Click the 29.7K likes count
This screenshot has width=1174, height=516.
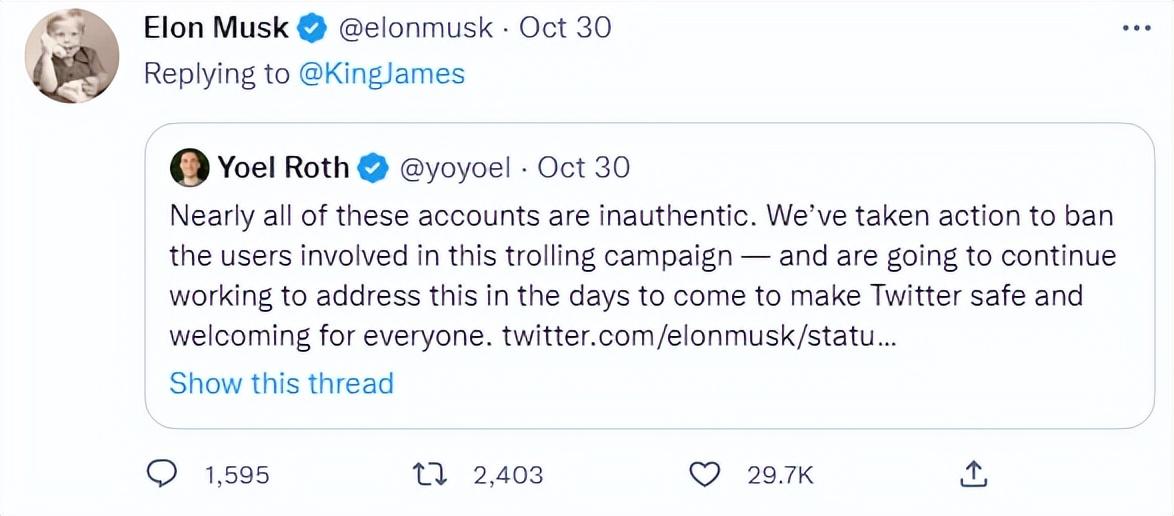[x=781, y=475]
